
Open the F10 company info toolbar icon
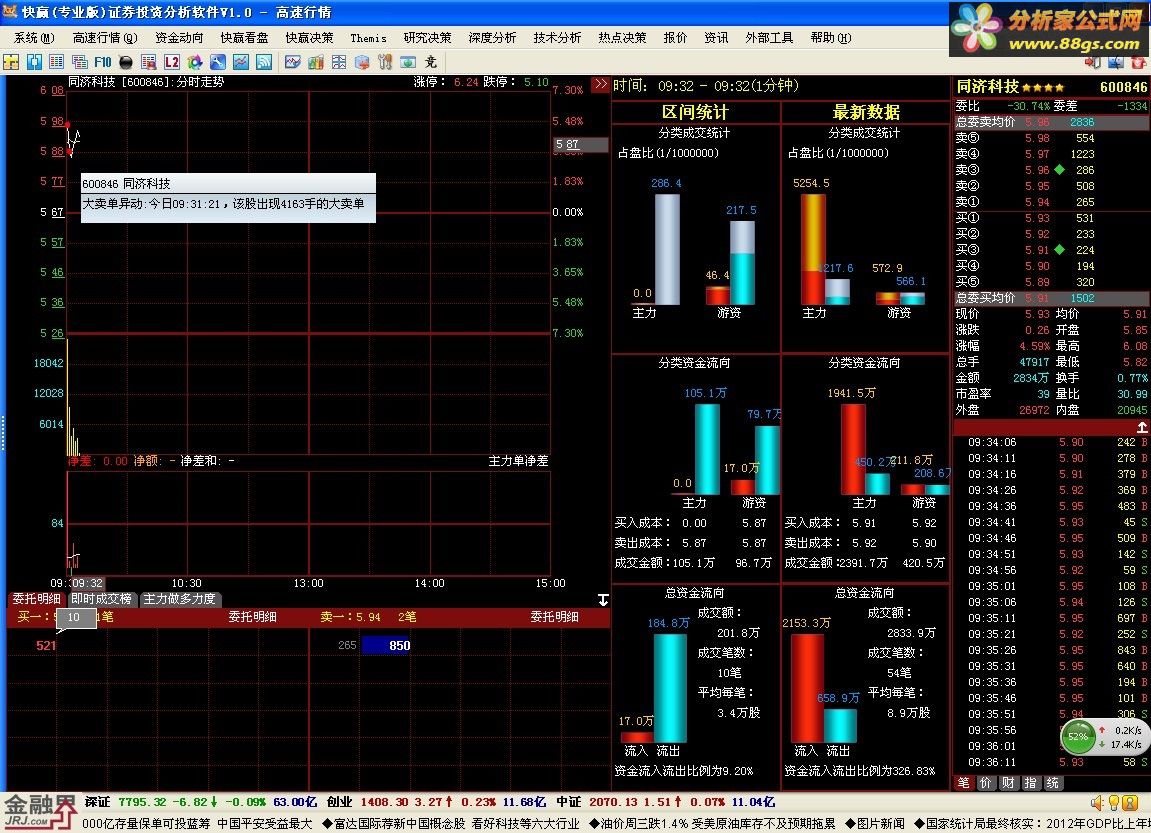pos(103,62)
